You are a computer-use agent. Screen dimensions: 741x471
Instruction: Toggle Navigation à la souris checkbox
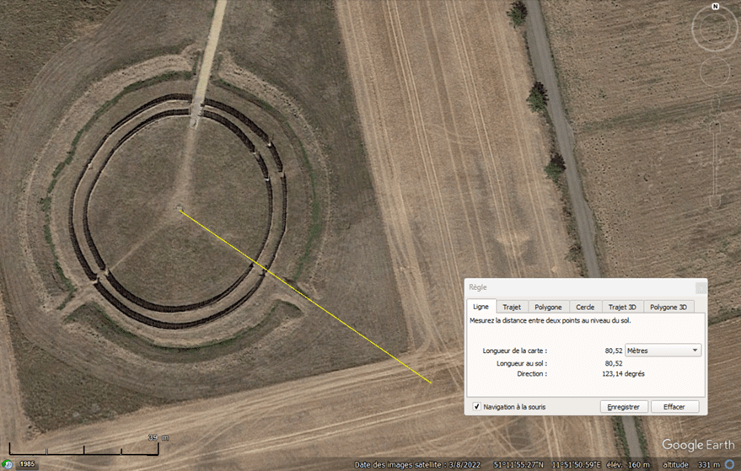477,407
